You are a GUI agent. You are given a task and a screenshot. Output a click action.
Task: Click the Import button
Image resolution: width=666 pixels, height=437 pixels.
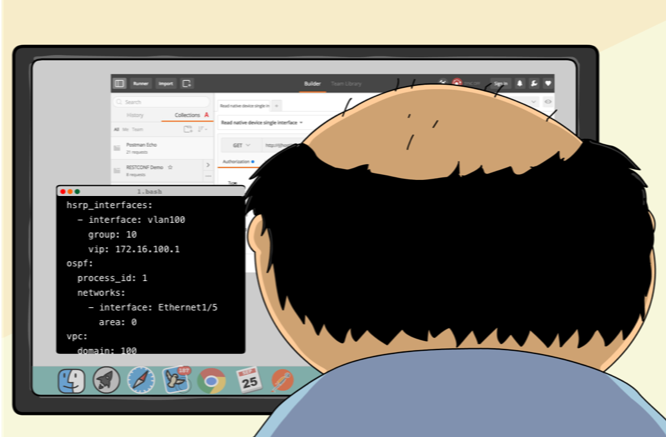click(165, 84)
